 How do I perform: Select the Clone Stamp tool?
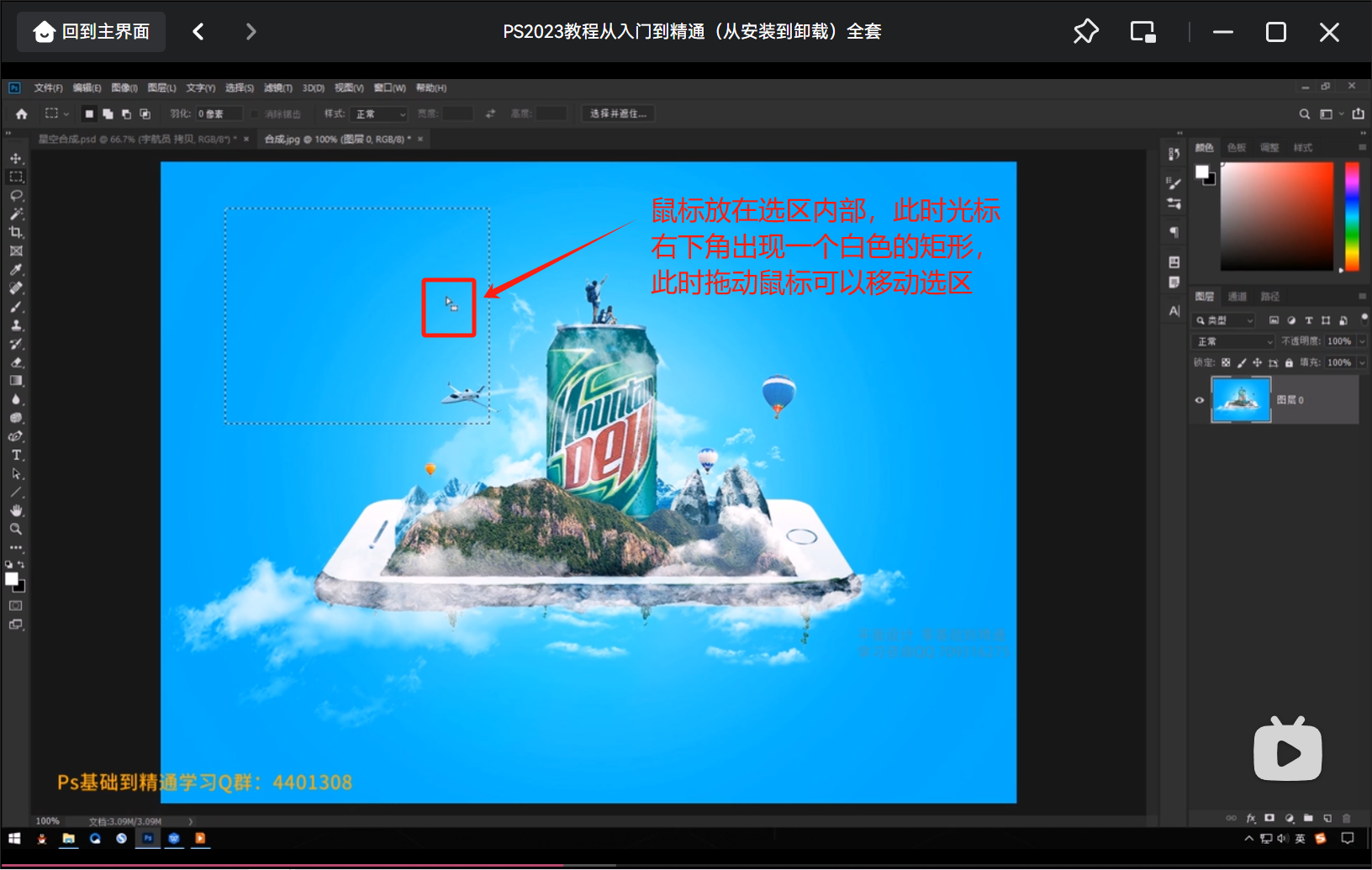point(16,325)
